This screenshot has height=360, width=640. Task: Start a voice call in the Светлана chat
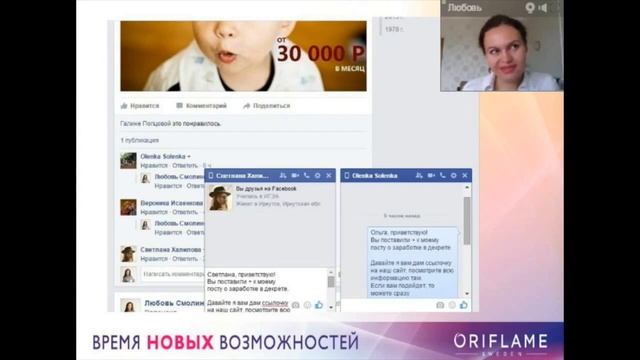tap(307, 176)
